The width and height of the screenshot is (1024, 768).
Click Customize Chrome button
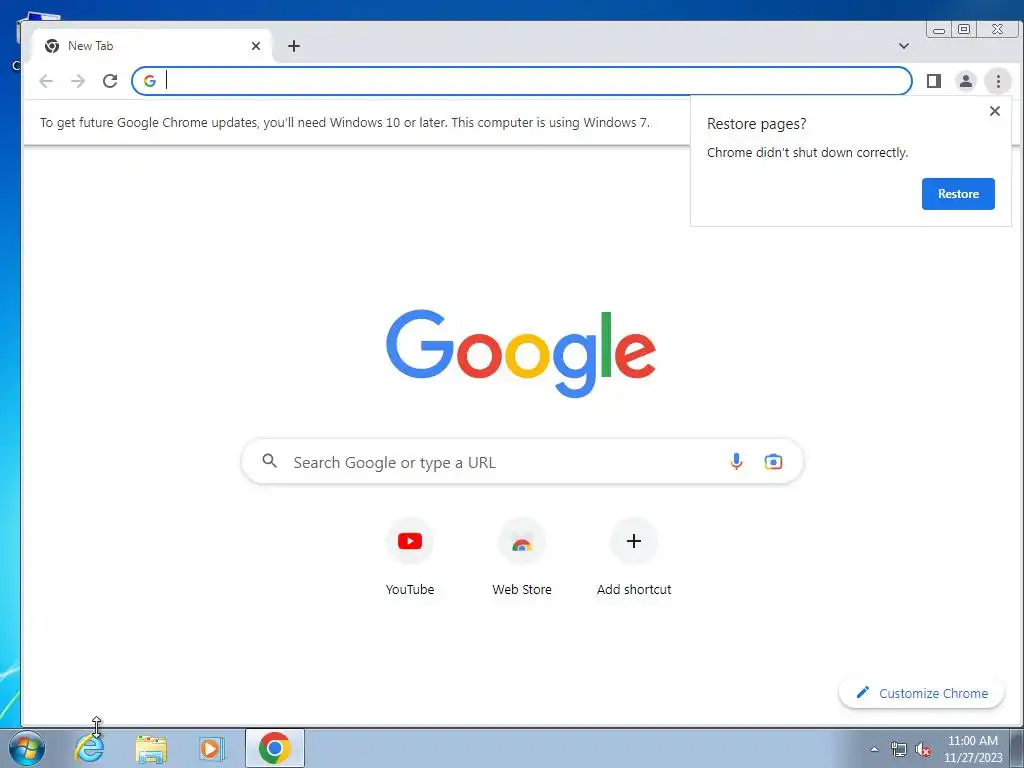921,693
